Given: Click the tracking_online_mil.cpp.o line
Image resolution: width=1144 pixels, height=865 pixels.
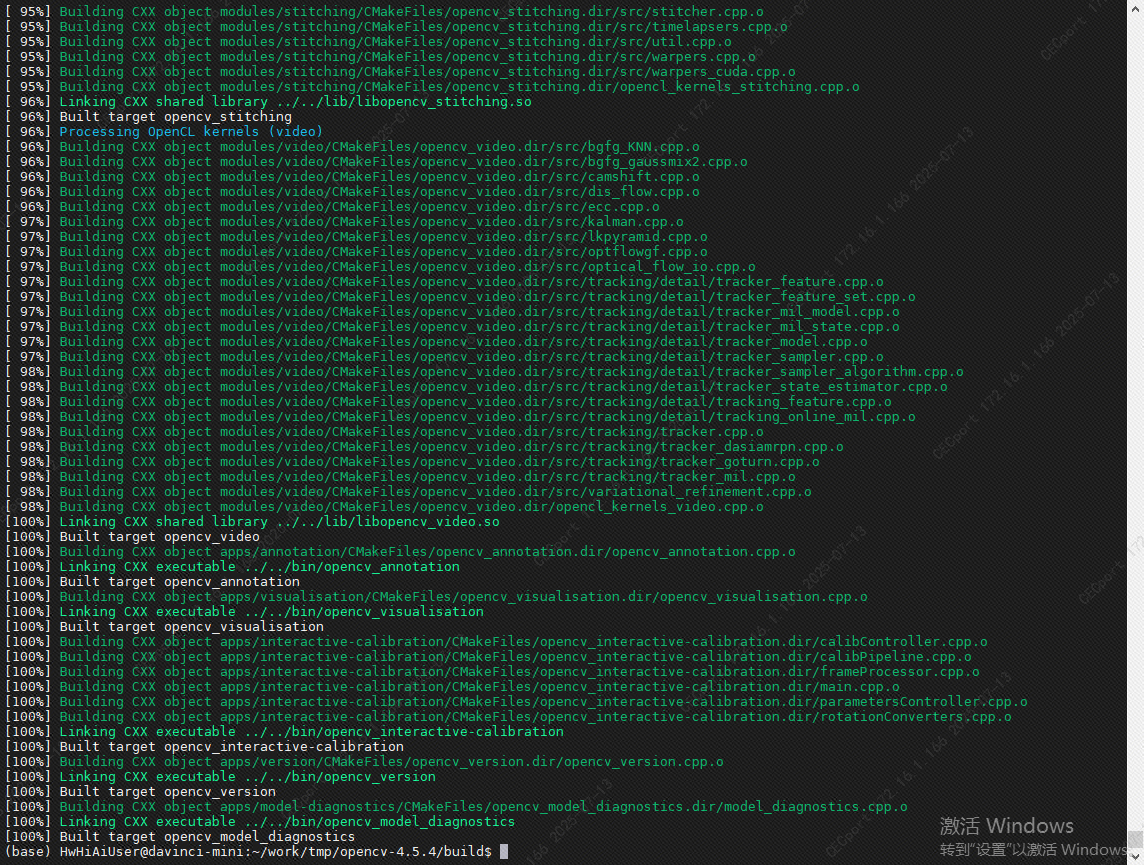Looking at the screenshot, I should [x=460, y=416].
